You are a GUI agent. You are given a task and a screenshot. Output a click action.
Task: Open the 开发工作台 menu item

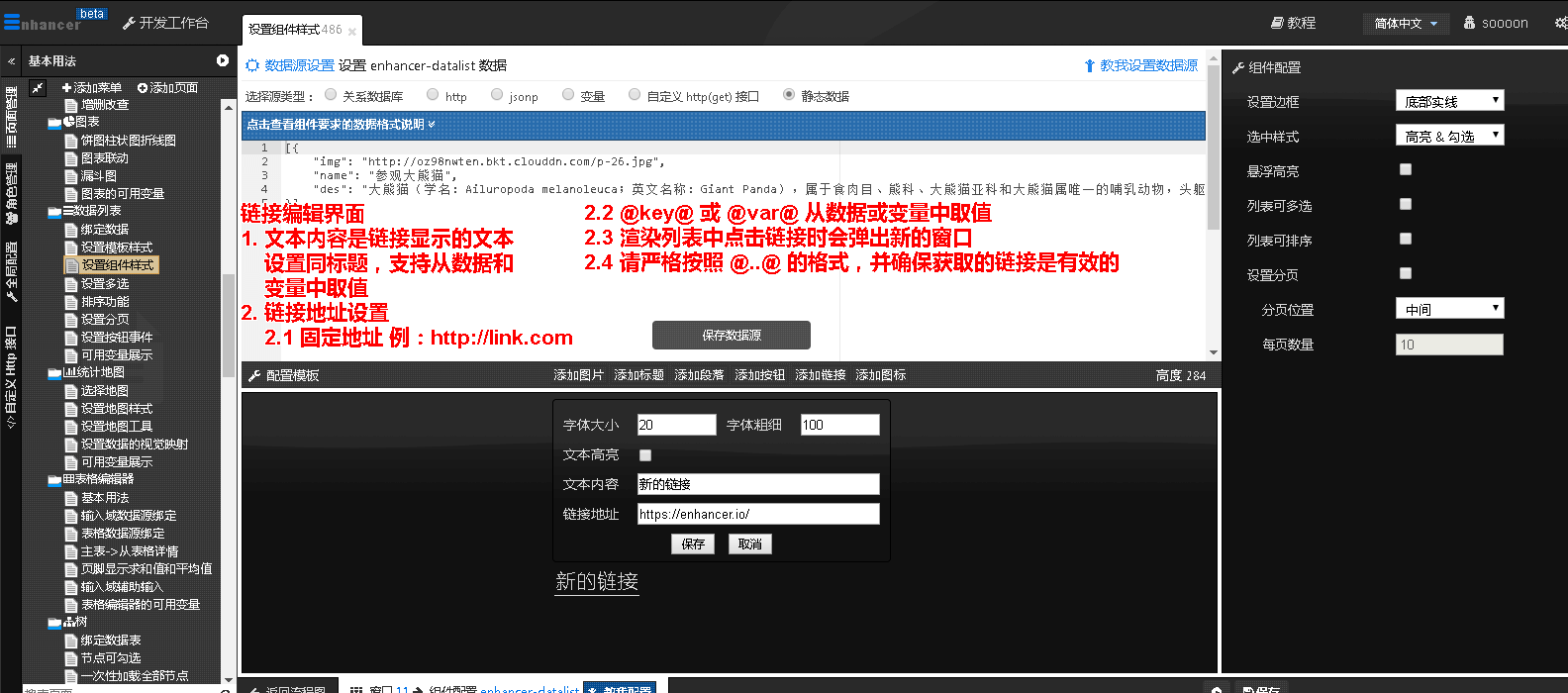pyautogui.click(x=165, y=23)
